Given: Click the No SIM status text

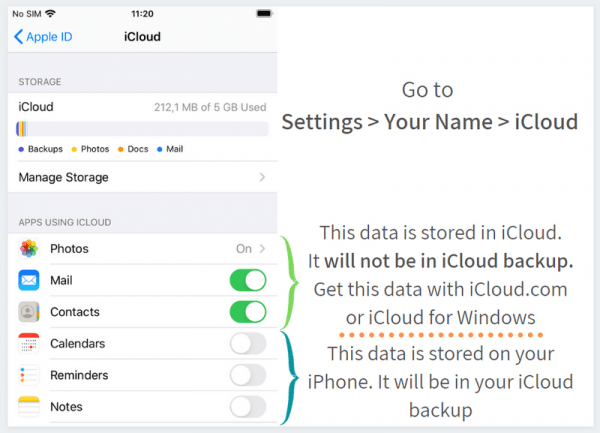Looking at the screenshot, I should 26,14.
